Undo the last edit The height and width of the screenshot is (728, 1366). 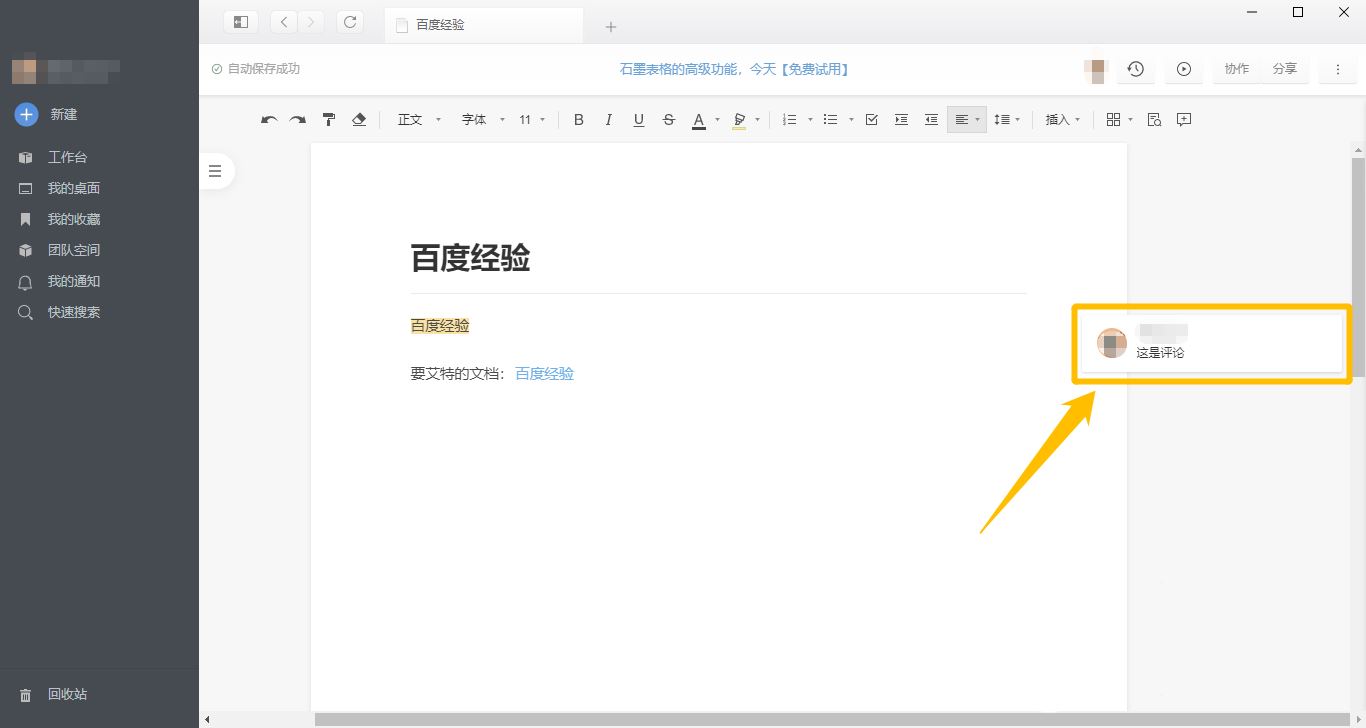point(268,120)
